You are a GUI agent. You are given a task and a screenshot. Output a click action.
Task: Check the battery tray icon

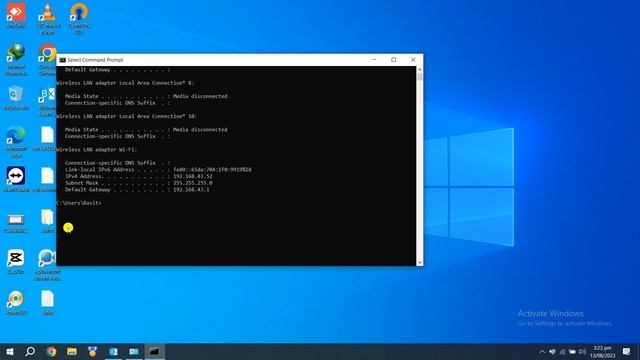572,352
